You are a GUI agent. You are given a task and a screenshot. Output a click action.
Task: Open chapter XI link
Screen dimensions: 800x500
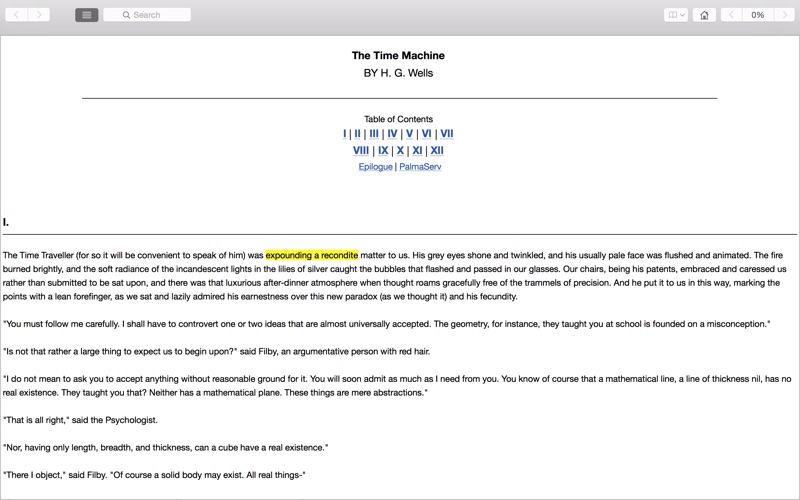tap(417, 151)
